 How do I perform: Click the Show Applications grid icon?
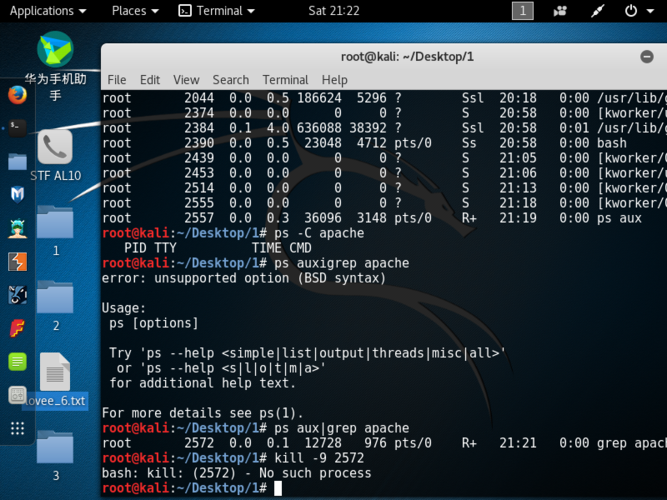[x=17, y=428]
